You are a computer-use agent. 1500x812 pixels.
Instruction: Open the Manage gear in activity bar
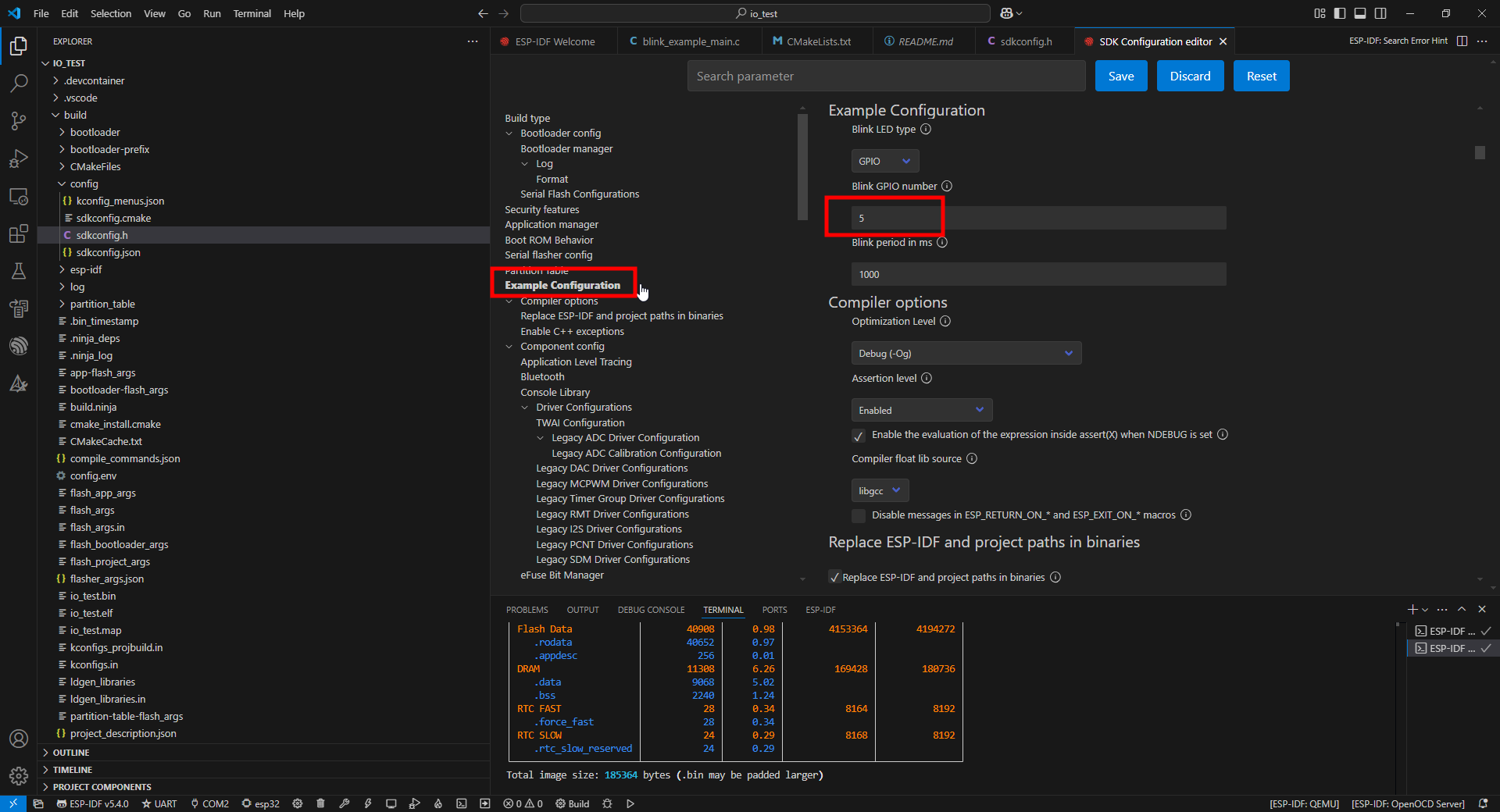[19, 776]
